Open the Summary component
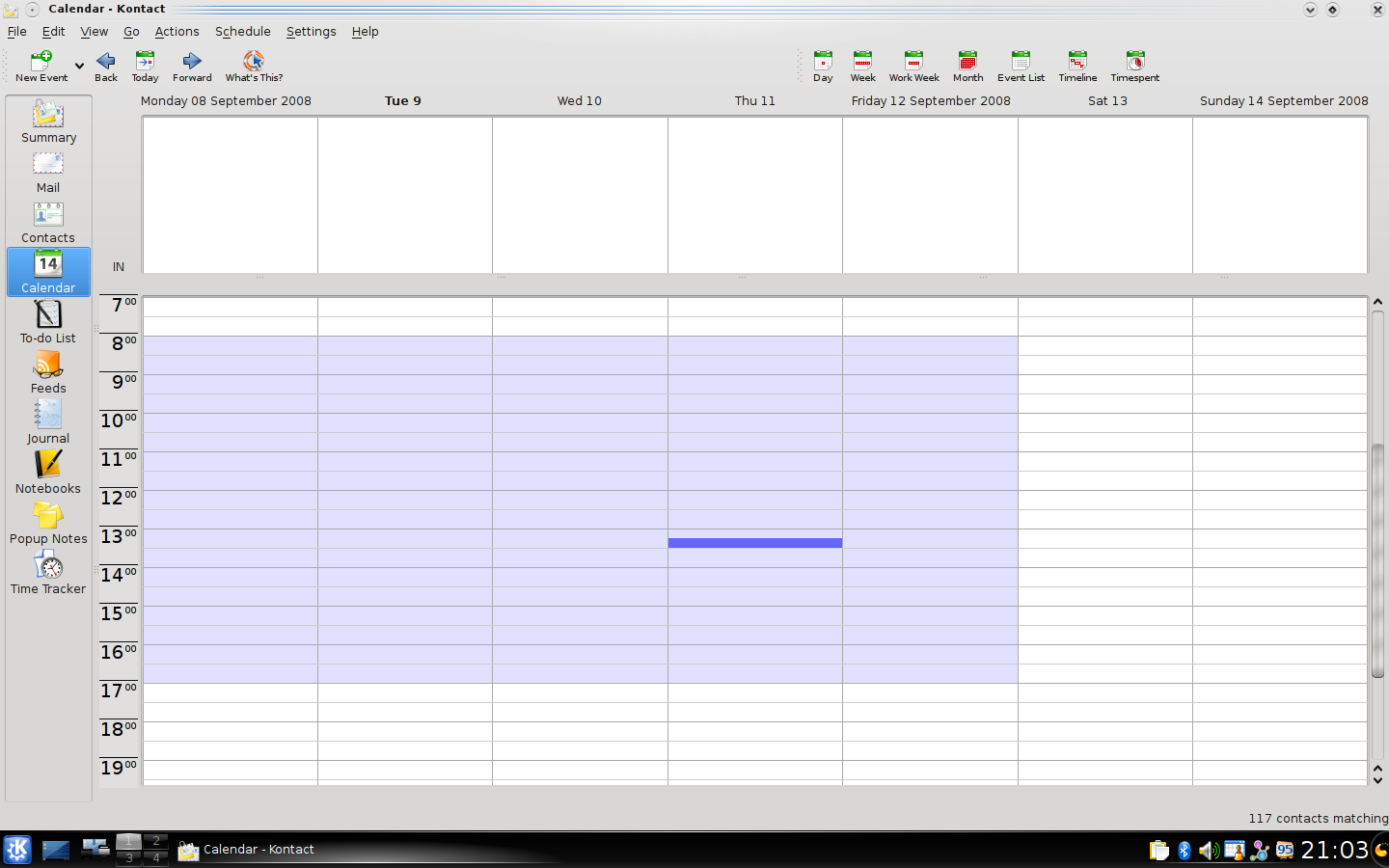 48,122
